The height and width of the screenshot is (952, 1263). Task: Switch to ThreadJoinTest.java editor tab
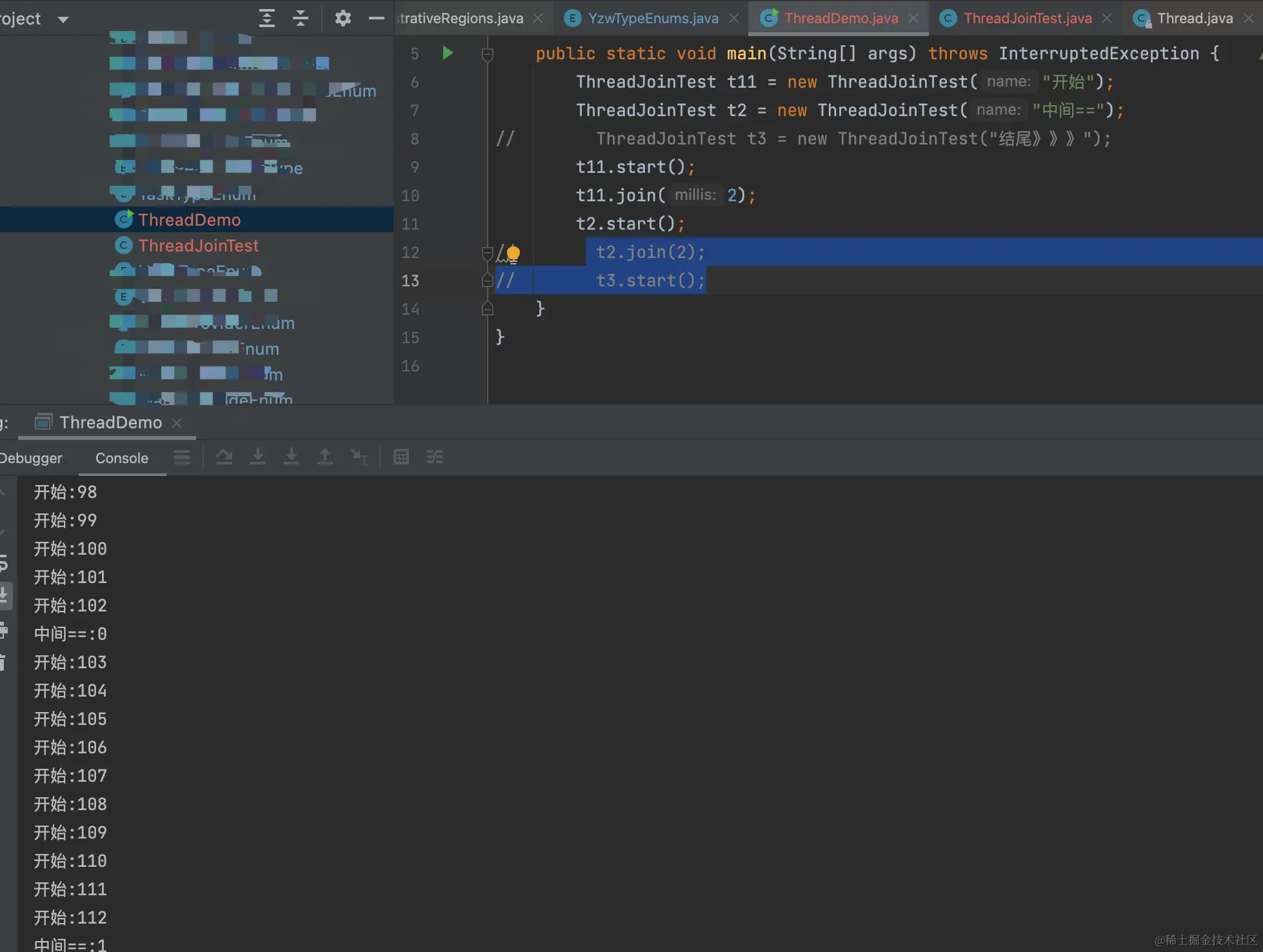[1027, 18]
